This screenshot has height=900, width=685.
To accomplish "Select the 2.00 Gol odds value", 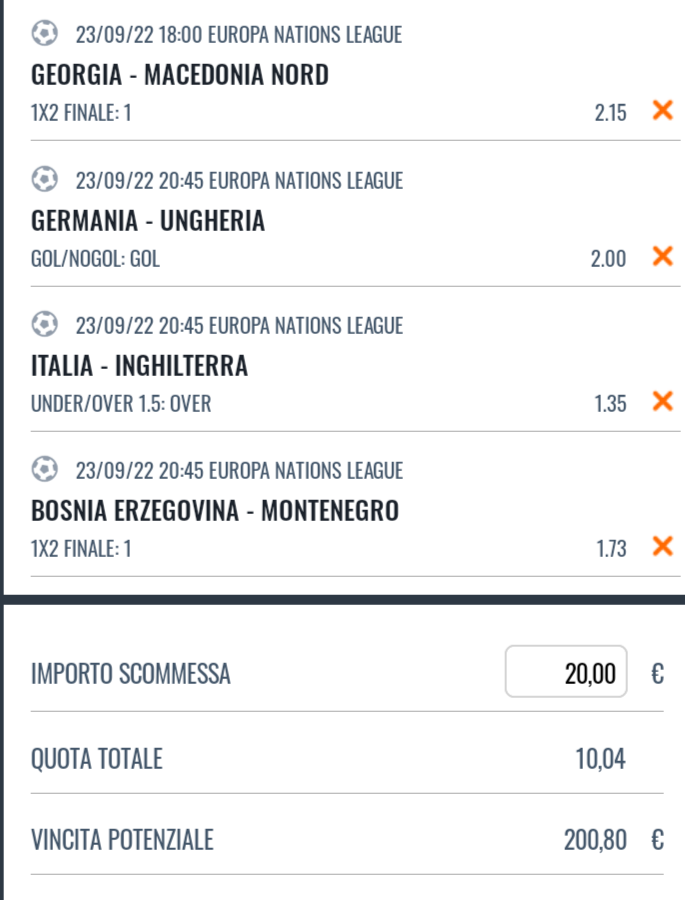I will pyautogui.click(x=609, y=258).
